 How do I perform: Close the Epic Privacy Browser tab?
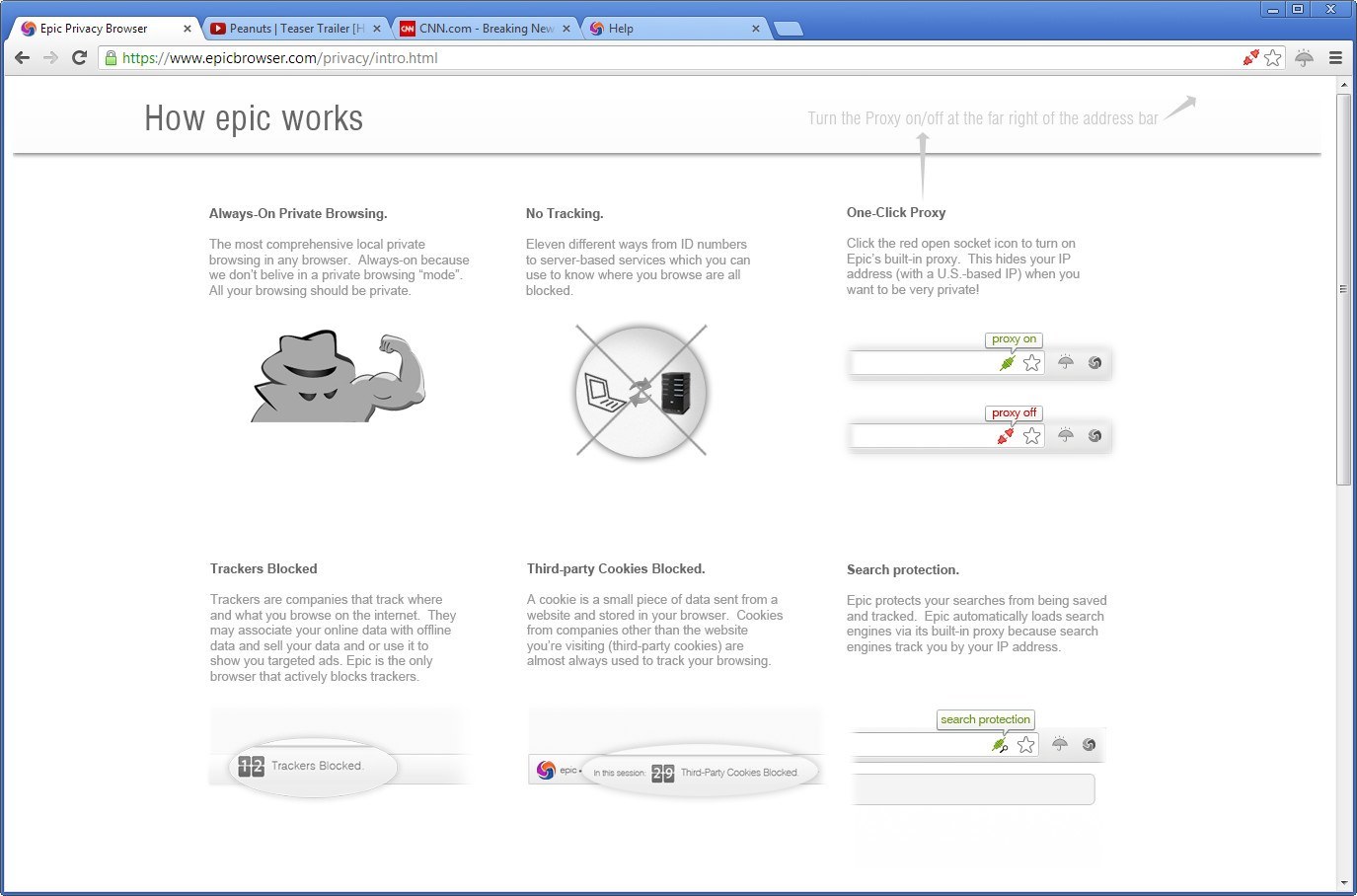pos(188,29)
